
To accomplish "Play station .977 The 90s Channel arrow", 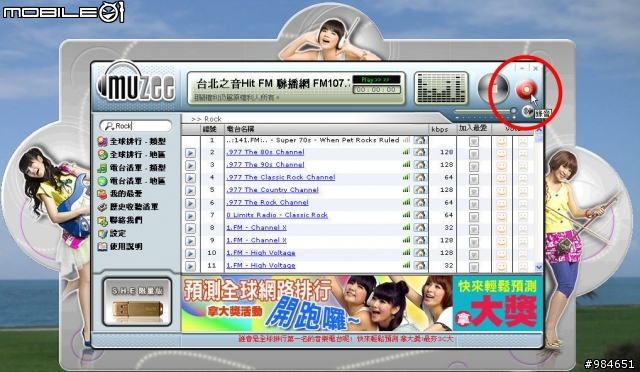I will (x=190, y=165).
